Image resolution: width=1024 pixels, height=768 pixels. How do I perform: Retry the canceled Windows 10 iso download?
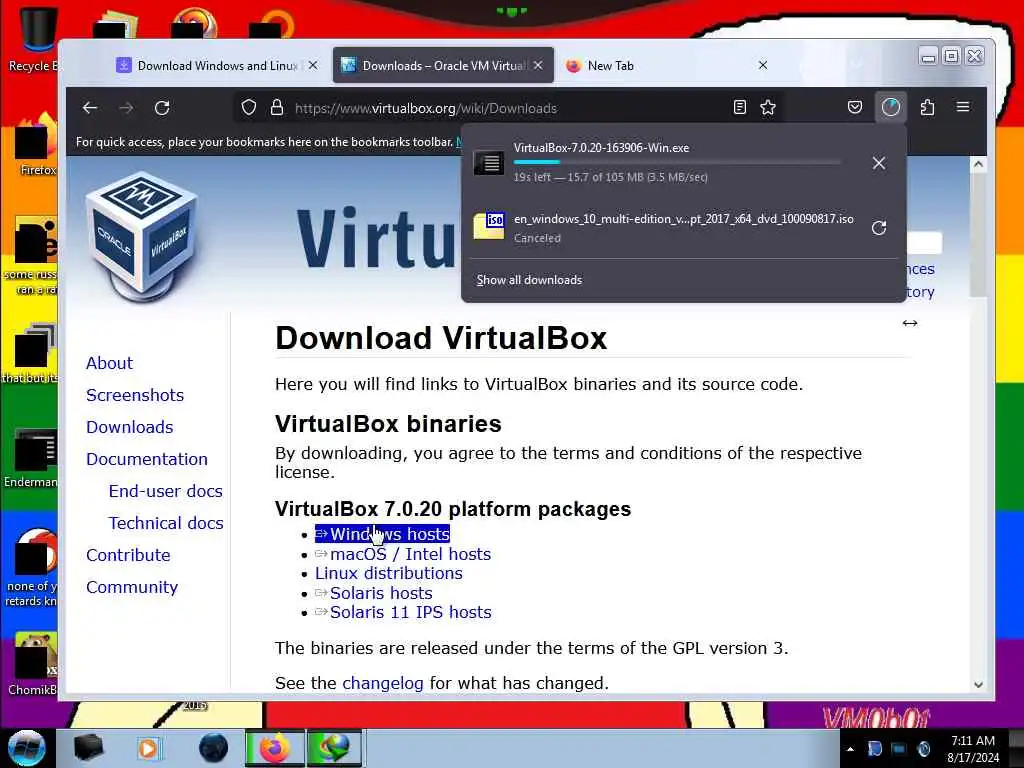point(879,228)
